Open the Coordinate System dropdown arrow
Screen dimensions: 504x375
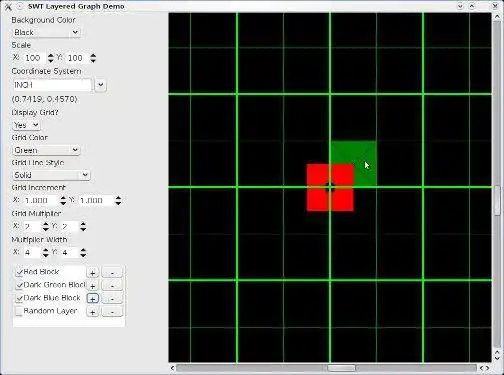click(101, 85)
